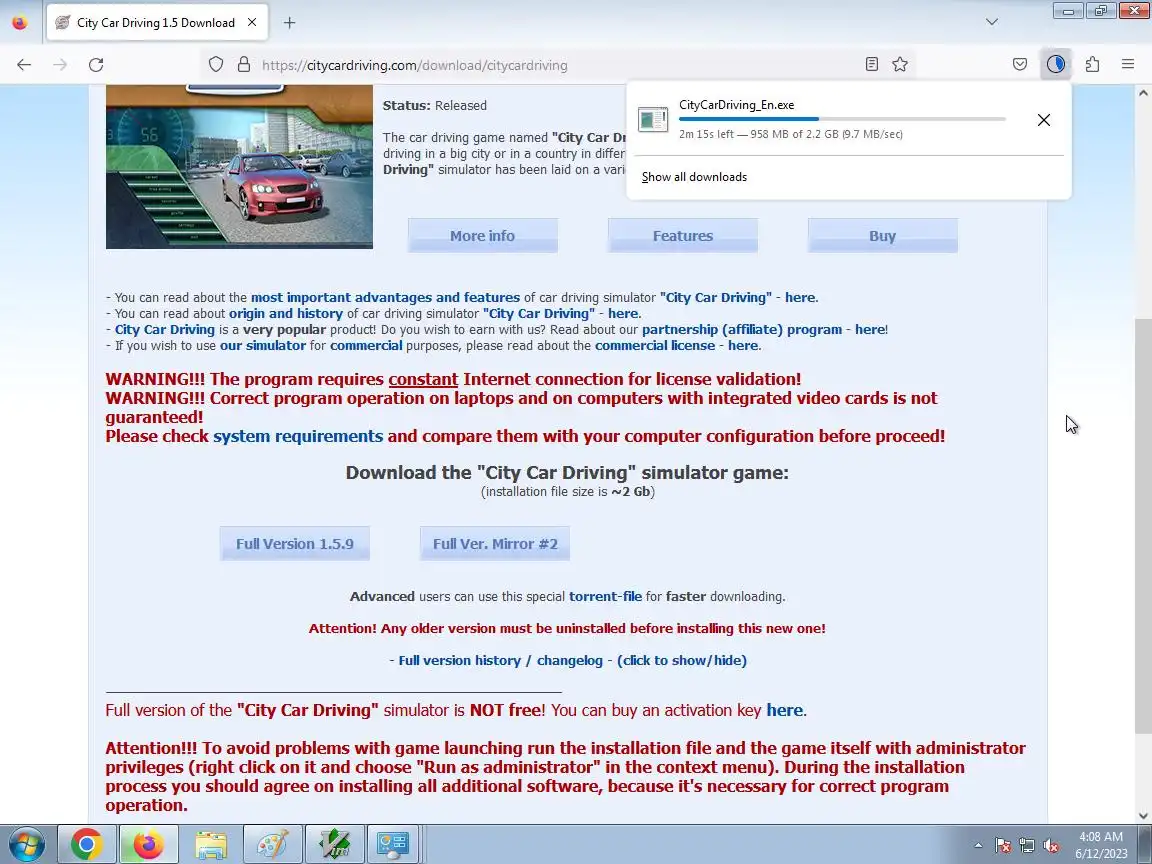1152x864 pixels.
Task: Click the More info button
Action: pyautogui.click(x=483, y=236)
